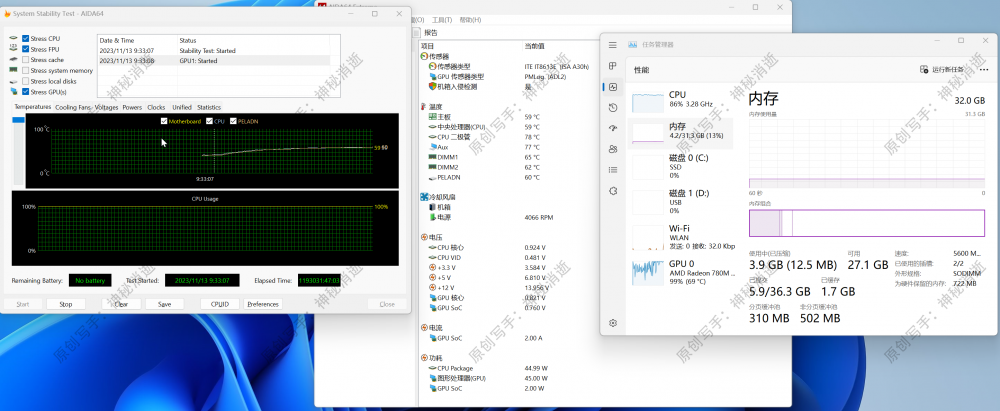Open Startup apps icon in sidebar

(x=613, y=128)
